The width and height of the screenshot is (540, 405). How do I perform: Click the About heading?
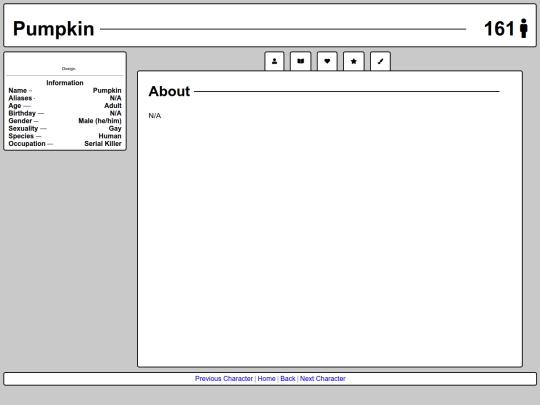click(169, 91)
